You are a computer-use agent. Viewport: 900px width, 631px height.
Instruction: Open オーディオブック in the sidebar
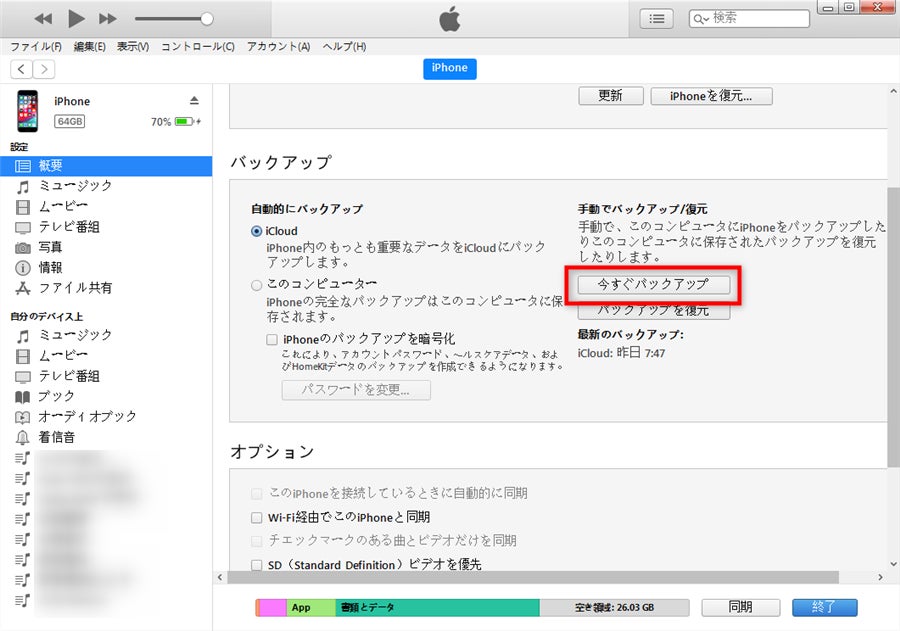coord(76,417)
